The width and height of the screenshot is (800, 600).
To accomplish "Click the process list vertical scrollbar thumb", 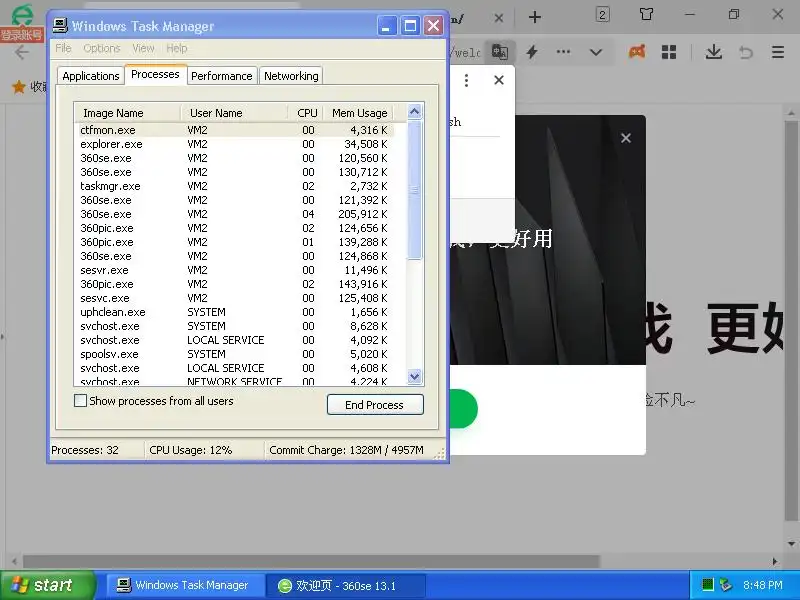I will click(414, 190).
